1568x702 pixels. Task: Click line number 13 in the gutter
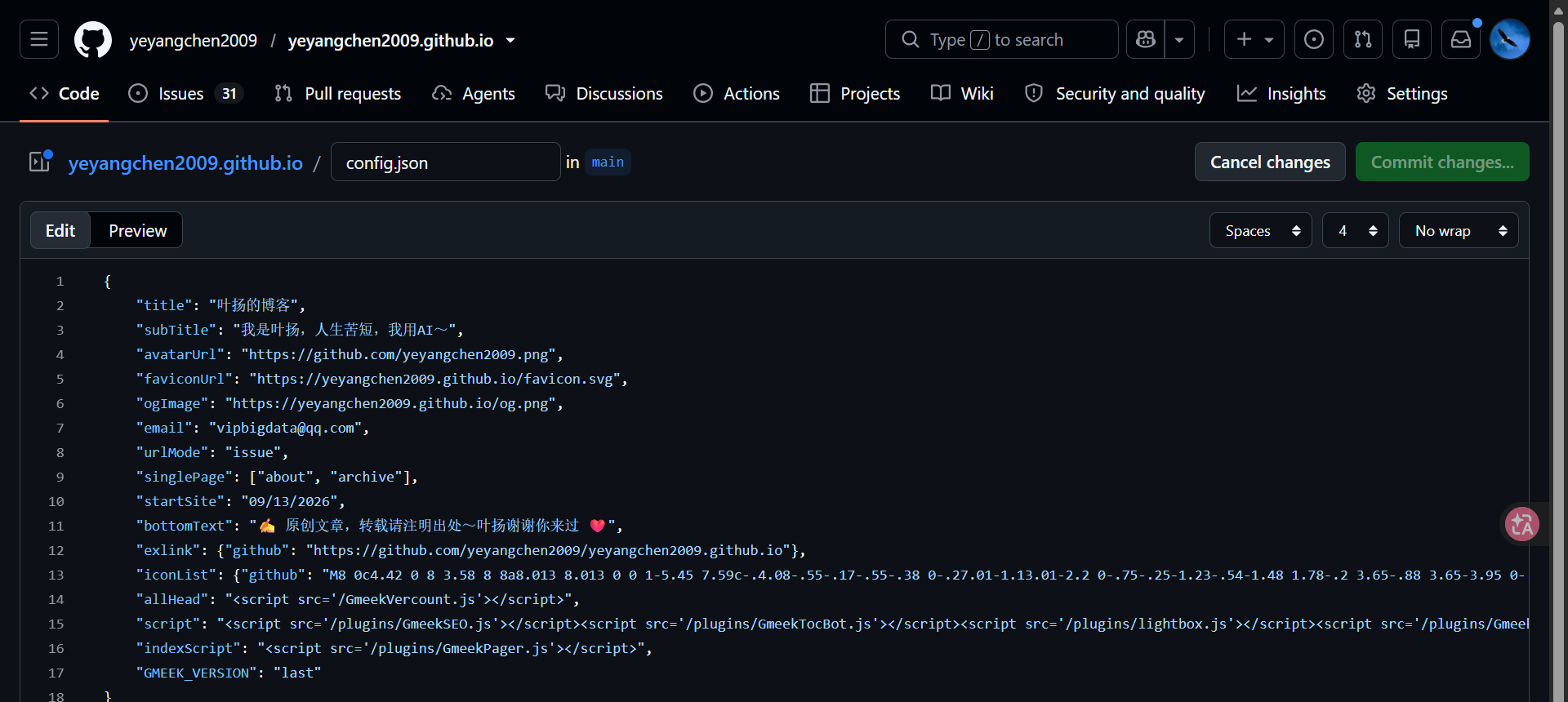point(56,575)
